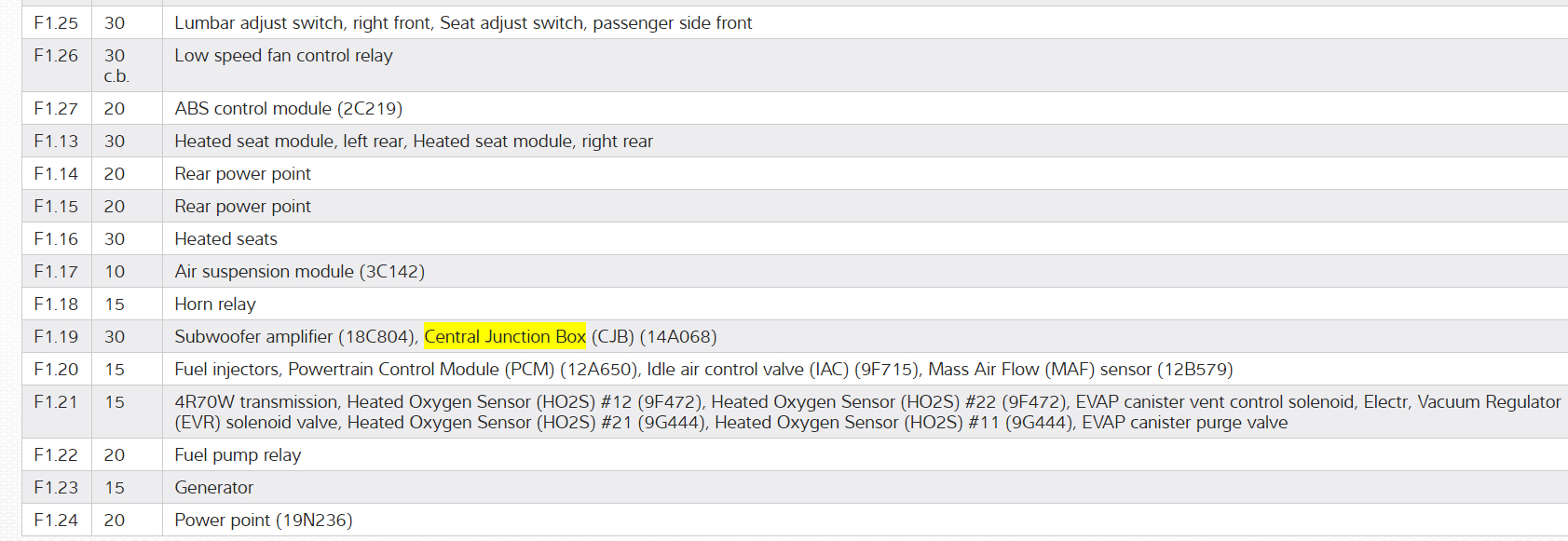Select the Fuel pump relay entry
This screenshot has width=1568, height=541.
click(x=238, y=455)
